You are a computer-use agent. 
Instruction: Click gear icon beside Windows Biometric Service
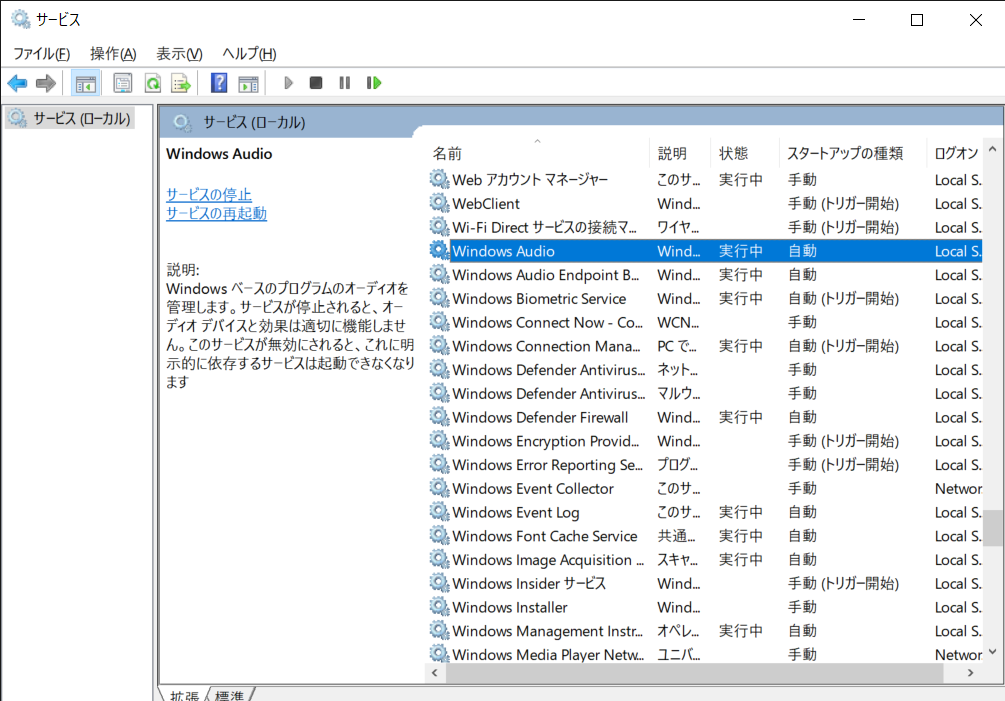coord(439,297)
